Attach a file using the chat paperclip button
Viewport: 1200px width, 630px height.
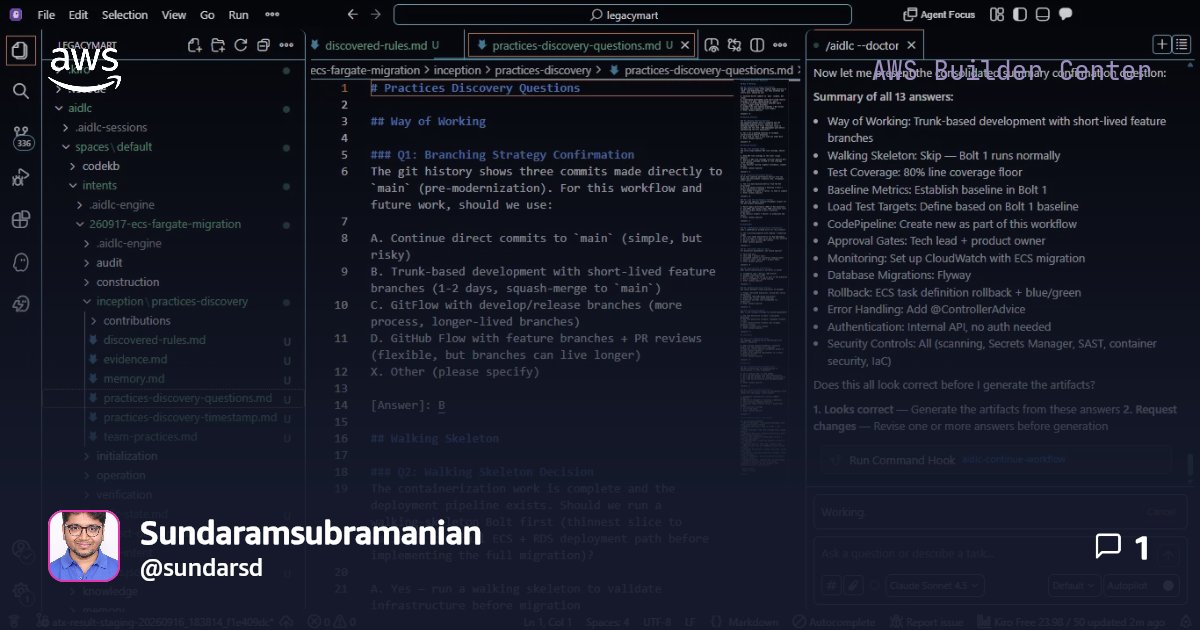tap(853, 586)
